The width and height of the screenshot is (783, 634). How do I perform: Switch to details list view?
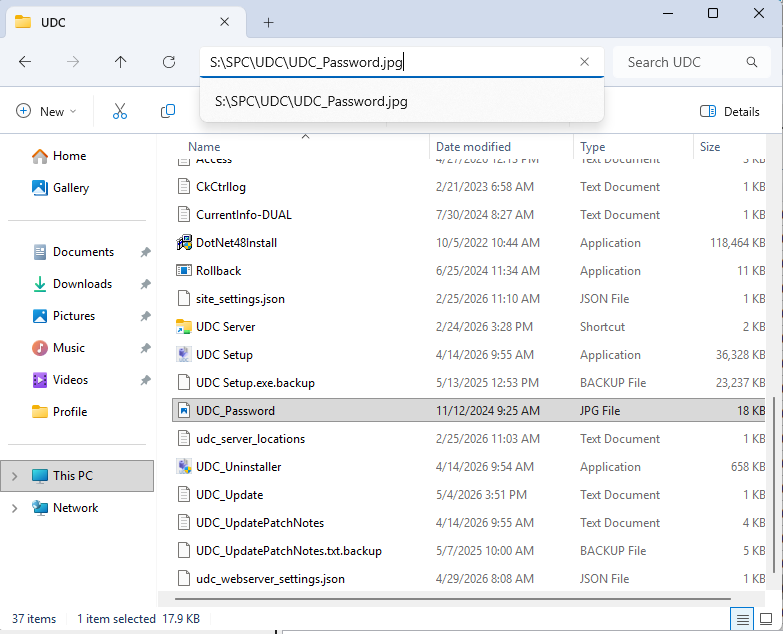[x=742, y=620]
